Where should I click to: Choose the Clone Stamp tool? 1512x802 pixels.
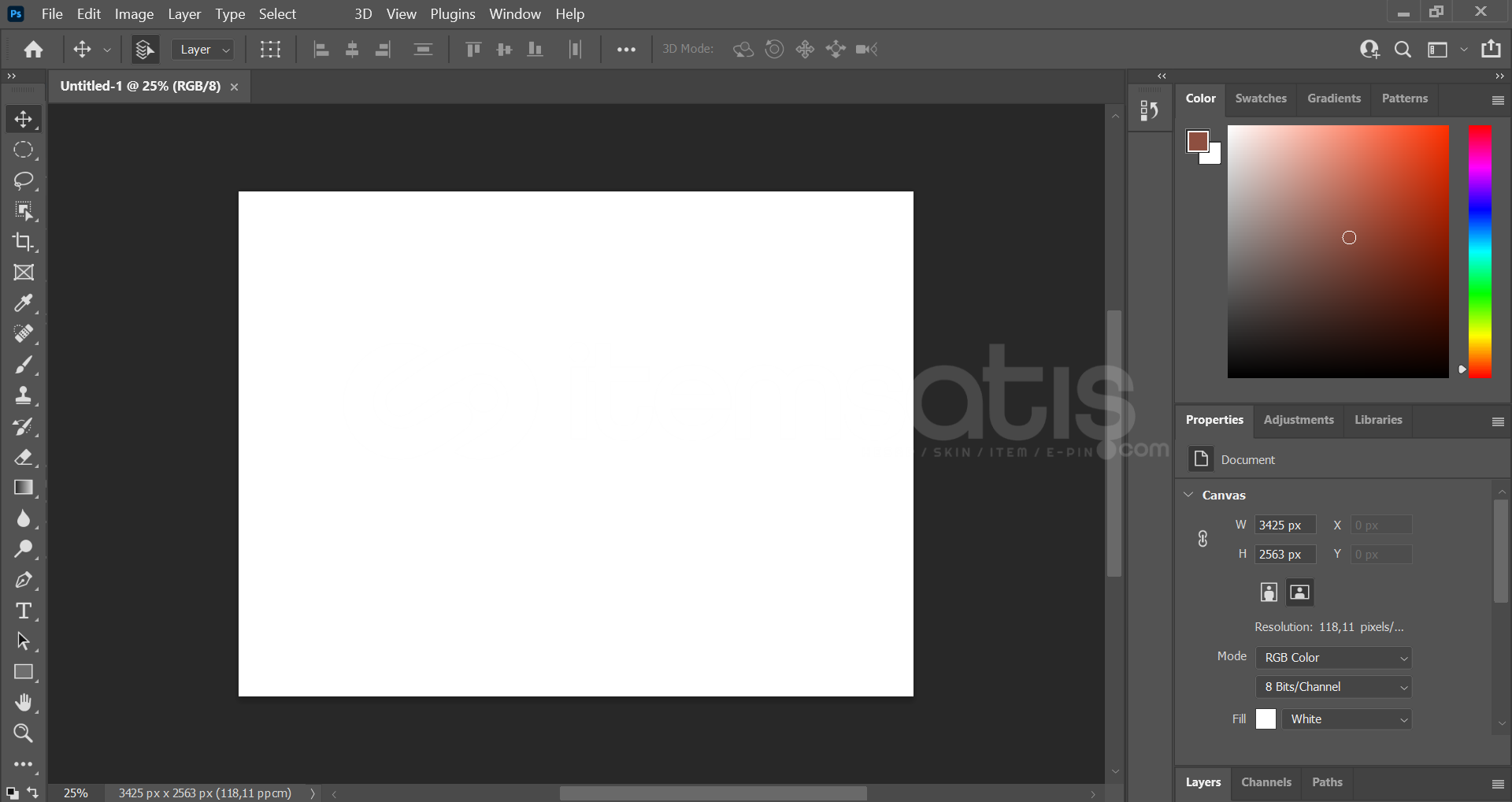[x=23, y=395]
